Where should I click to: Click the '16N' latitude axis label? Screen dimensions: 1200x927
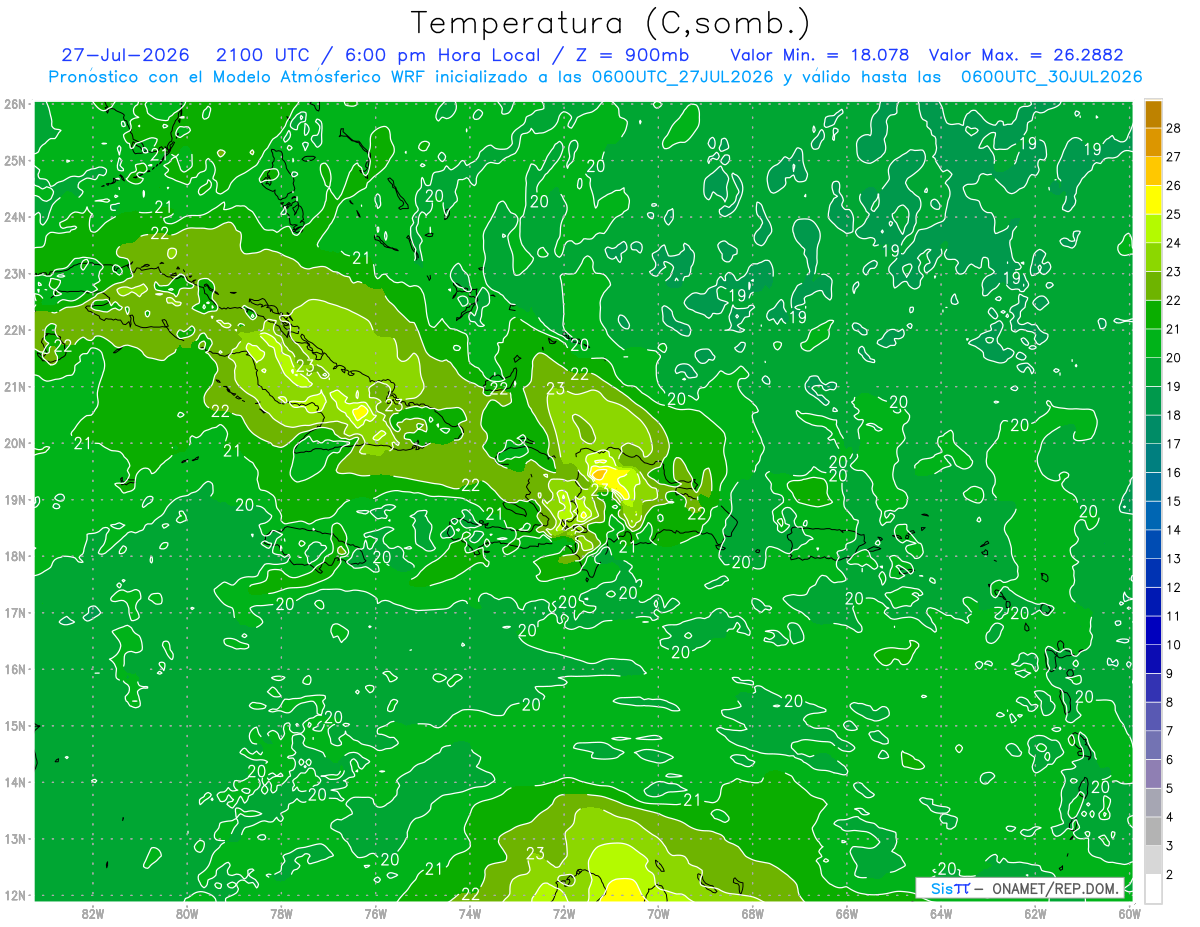14,669
